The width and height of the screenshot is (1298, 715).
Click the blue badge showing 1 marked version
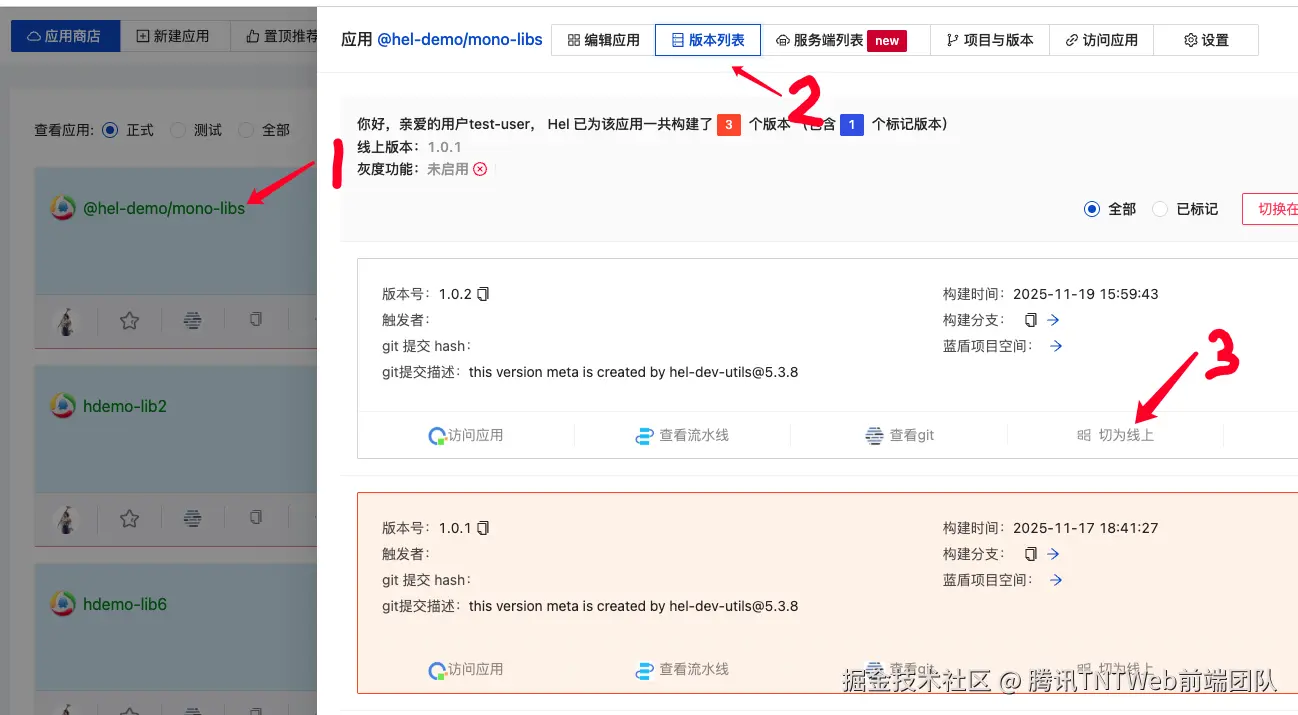852,125
